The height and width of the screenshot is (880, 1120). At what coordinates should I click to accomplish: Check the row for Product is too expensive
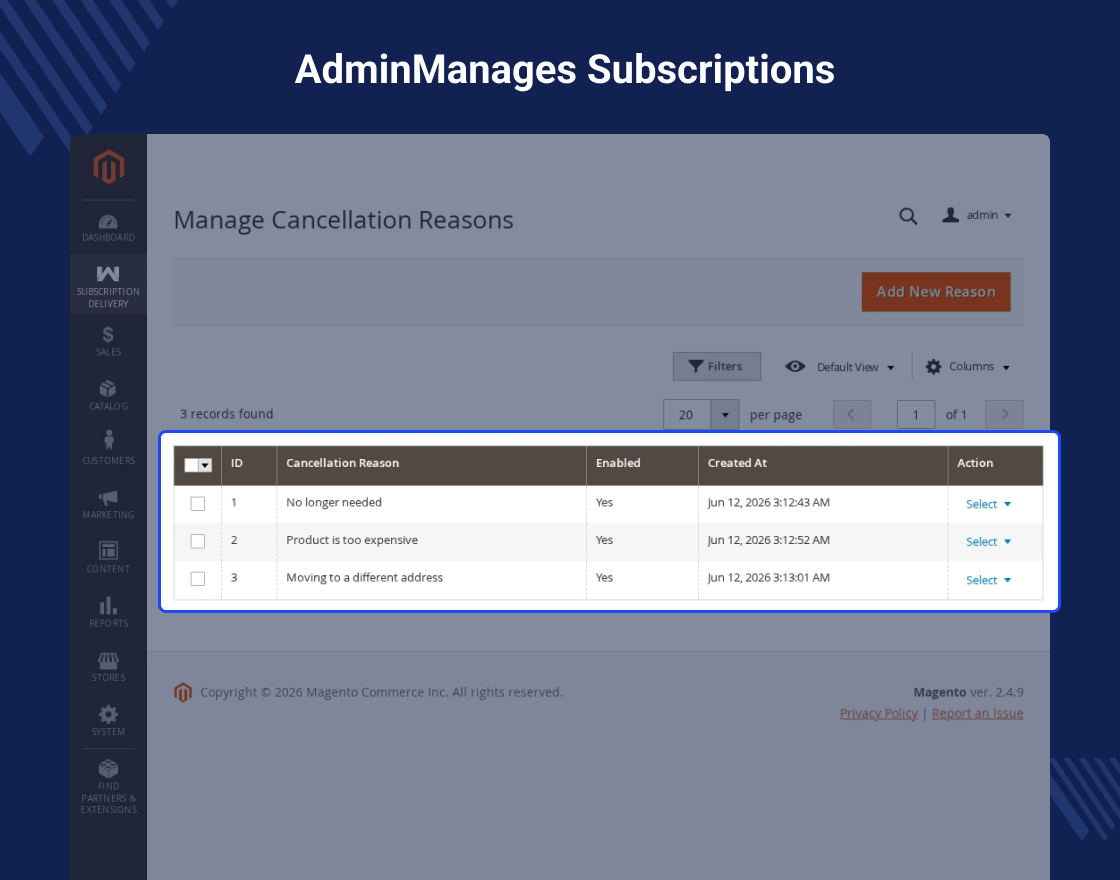pos(198,541)
